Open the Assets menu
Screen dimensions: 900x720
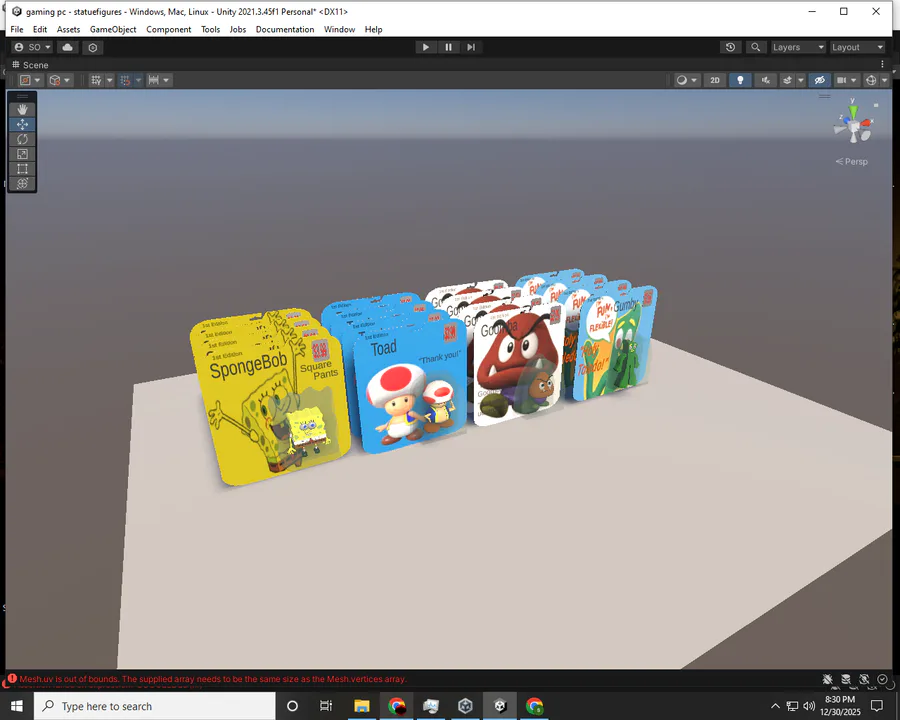(68, 29)
